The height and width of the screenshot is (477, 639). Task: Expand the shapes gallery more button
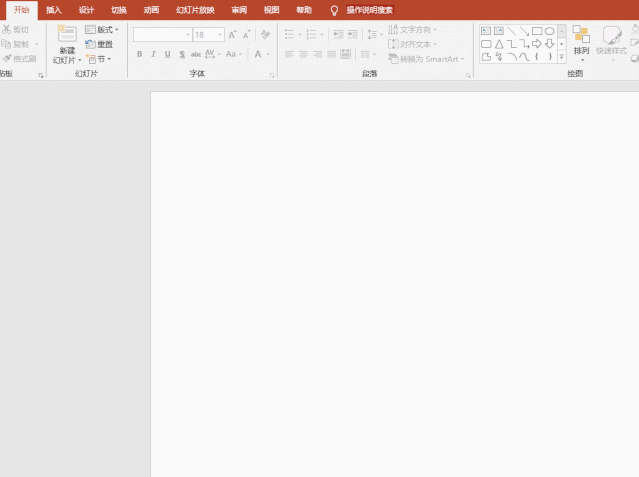pos(562,57)
